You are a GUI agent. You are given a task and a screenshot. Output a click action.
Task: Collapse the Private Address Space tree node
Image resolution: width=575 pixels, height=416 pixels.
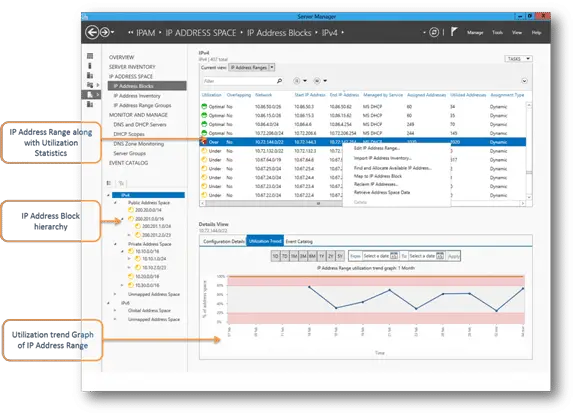coord(115,244)
